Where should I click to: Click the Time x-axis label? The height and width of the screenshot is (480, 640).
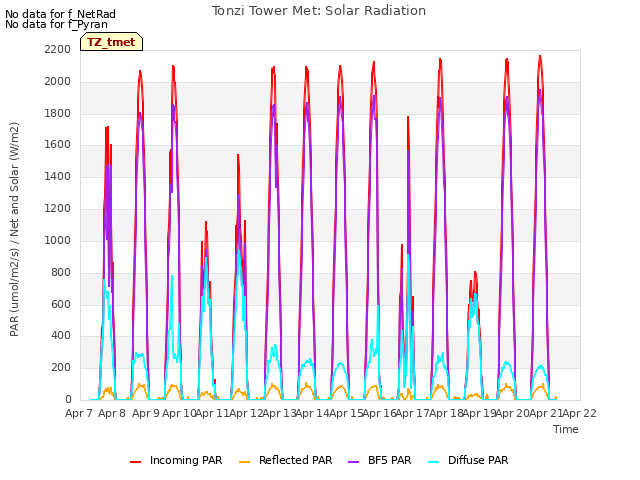[566, 429]
